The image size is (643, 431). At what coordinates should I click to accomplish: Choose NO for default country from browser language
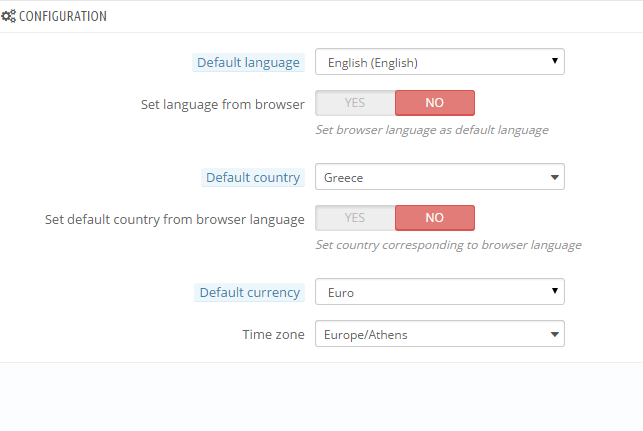[x=434, y=218]
